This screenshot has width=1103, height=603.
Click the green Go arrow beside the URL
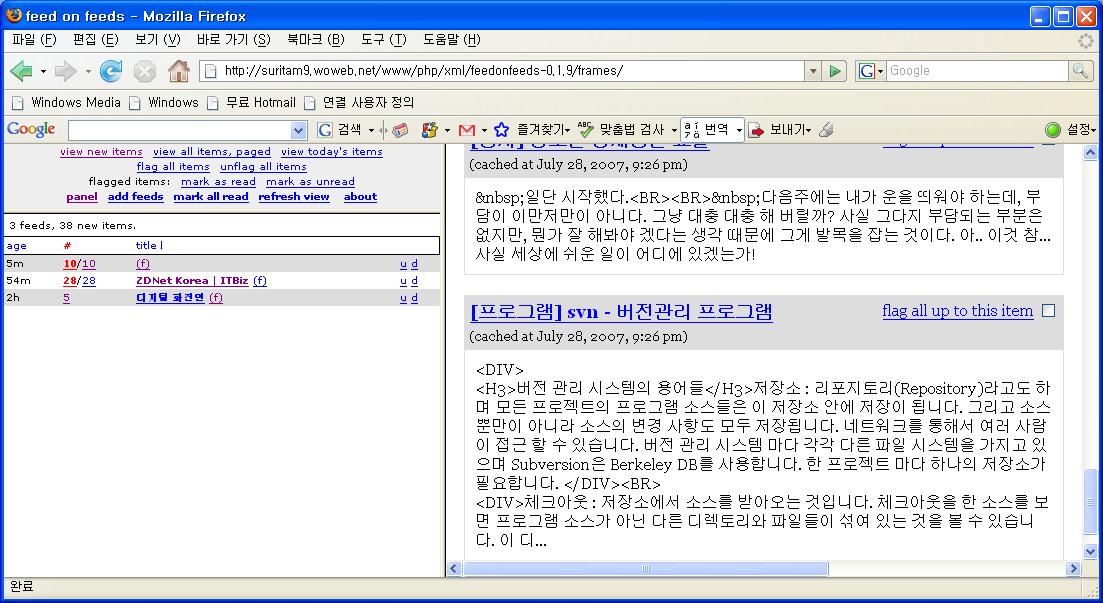pos(835,71)
